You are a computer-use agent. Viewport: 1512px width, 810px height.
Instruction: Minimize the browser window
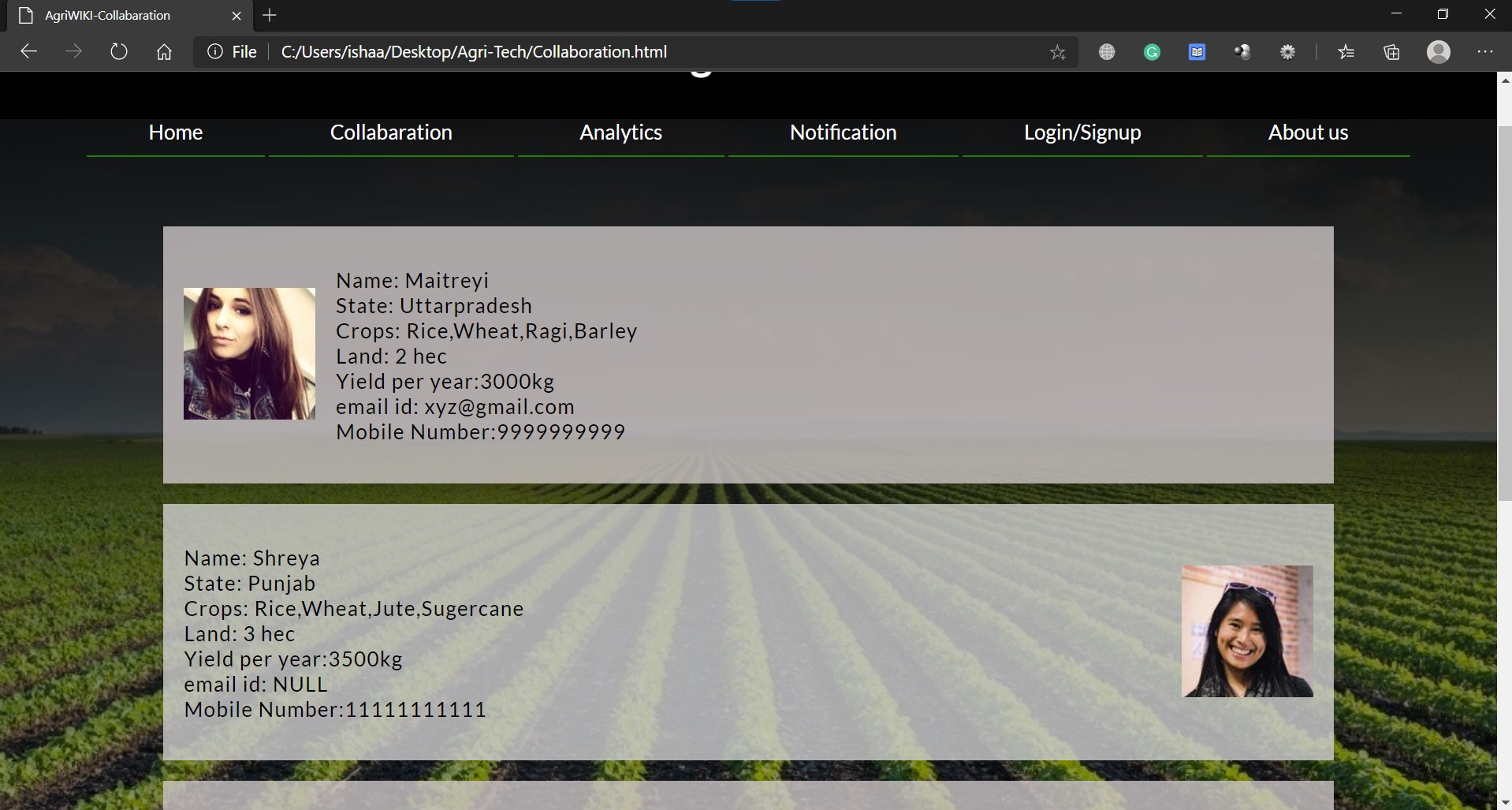tap(1396, 14)
